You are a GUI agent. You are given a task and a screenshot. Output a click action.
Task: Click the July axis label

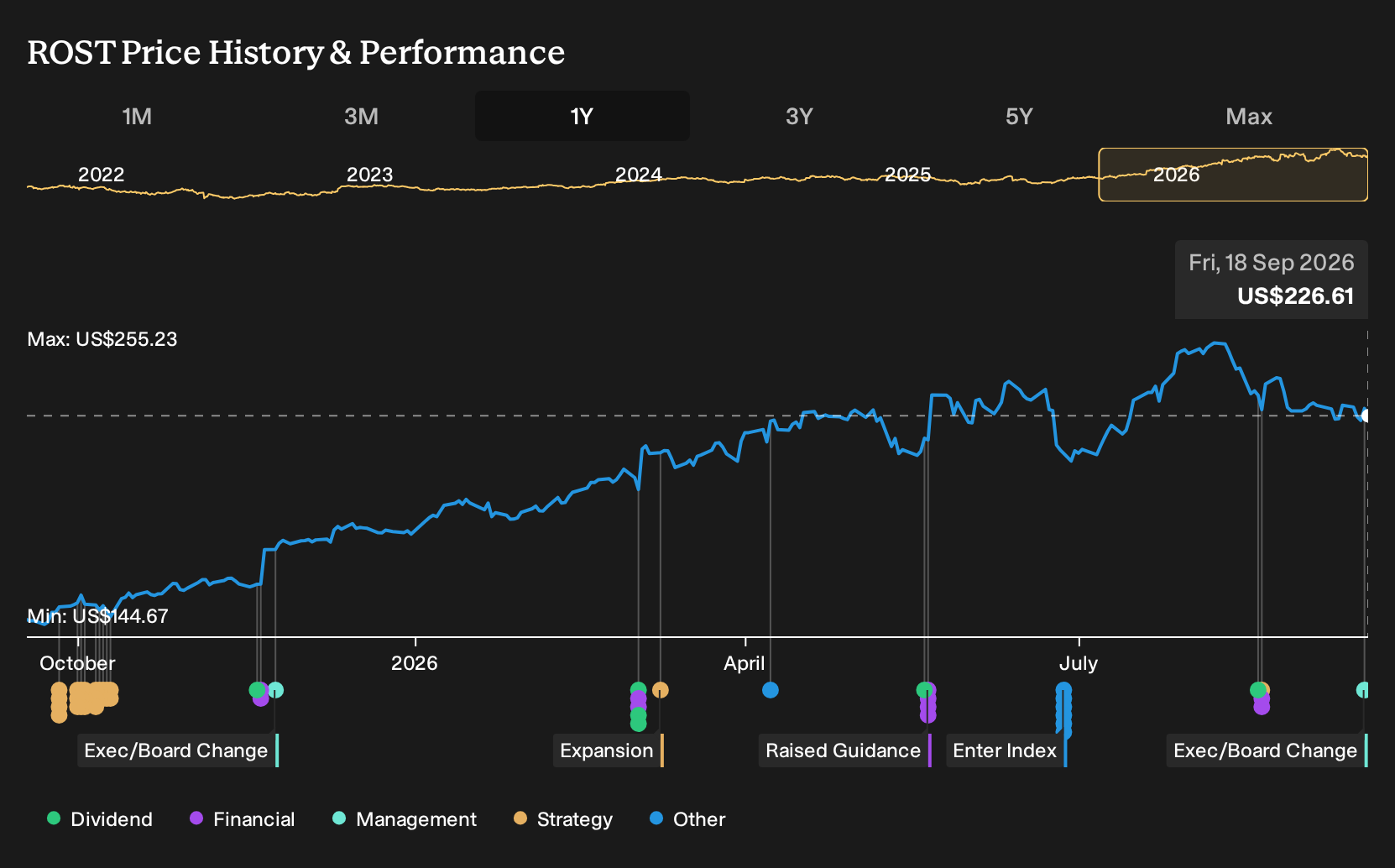click(x=1079, y=663)
